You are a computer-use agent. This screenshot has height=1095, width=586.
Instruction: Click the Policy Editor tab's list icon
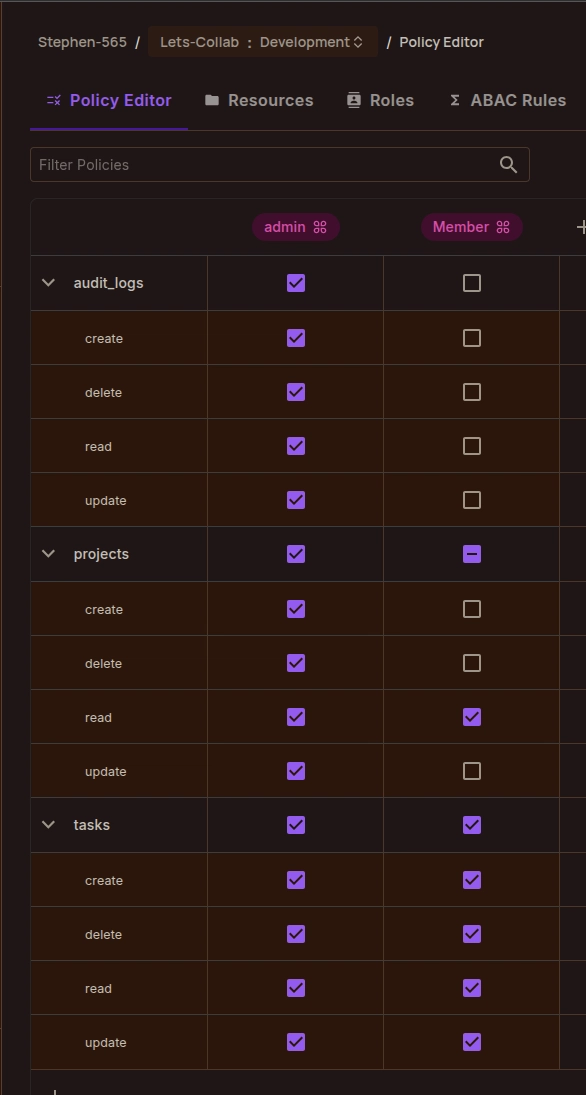(54, 101)
